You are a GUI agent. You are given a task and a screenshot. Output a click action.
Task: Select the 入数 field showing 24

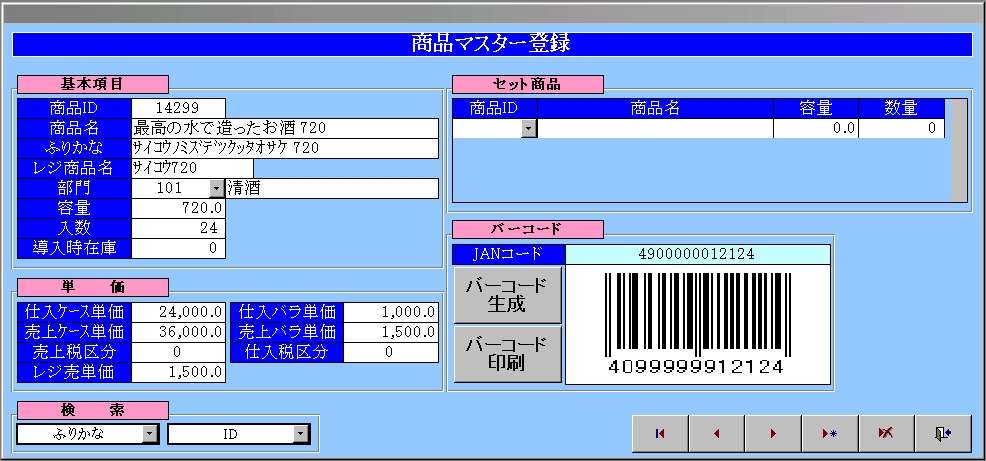tap(178, 228)
